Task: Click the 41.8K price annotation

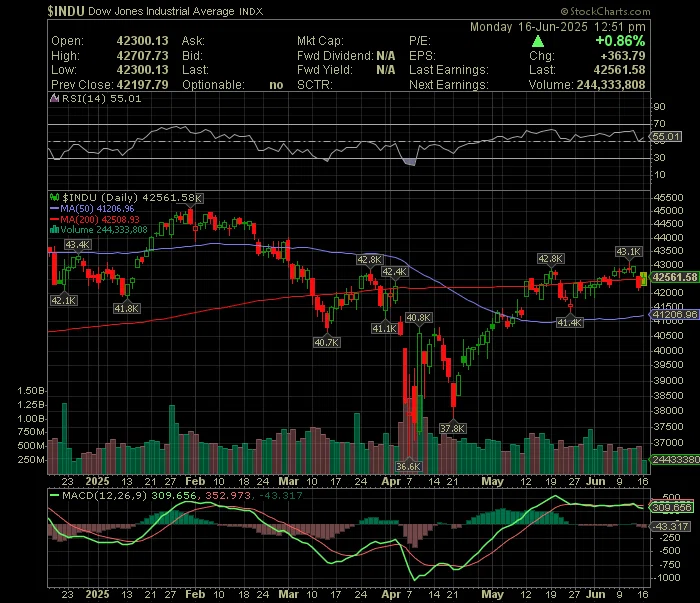Action: [127, 308]
